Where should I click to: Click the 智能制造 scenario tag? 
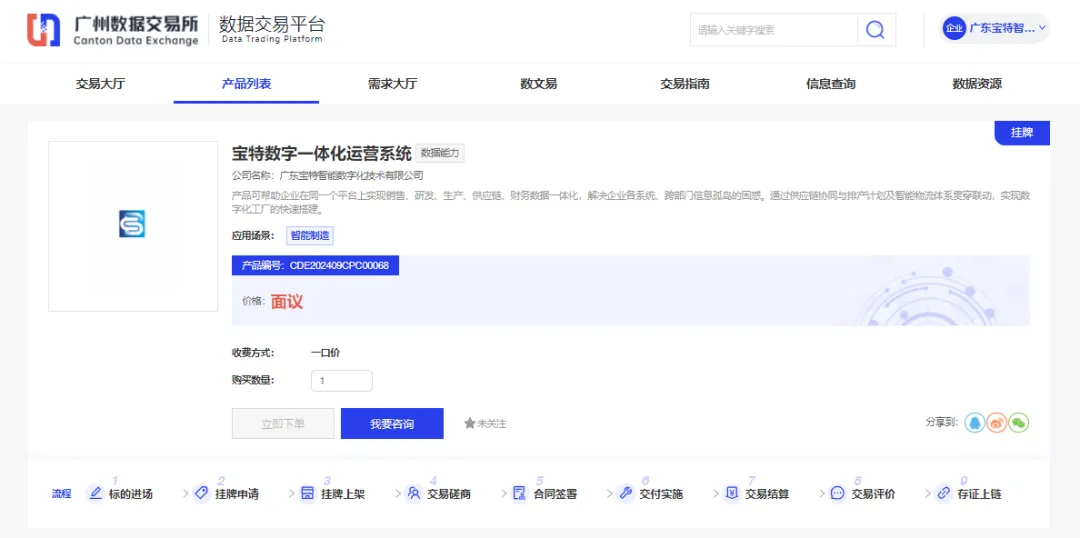point(310,236)
